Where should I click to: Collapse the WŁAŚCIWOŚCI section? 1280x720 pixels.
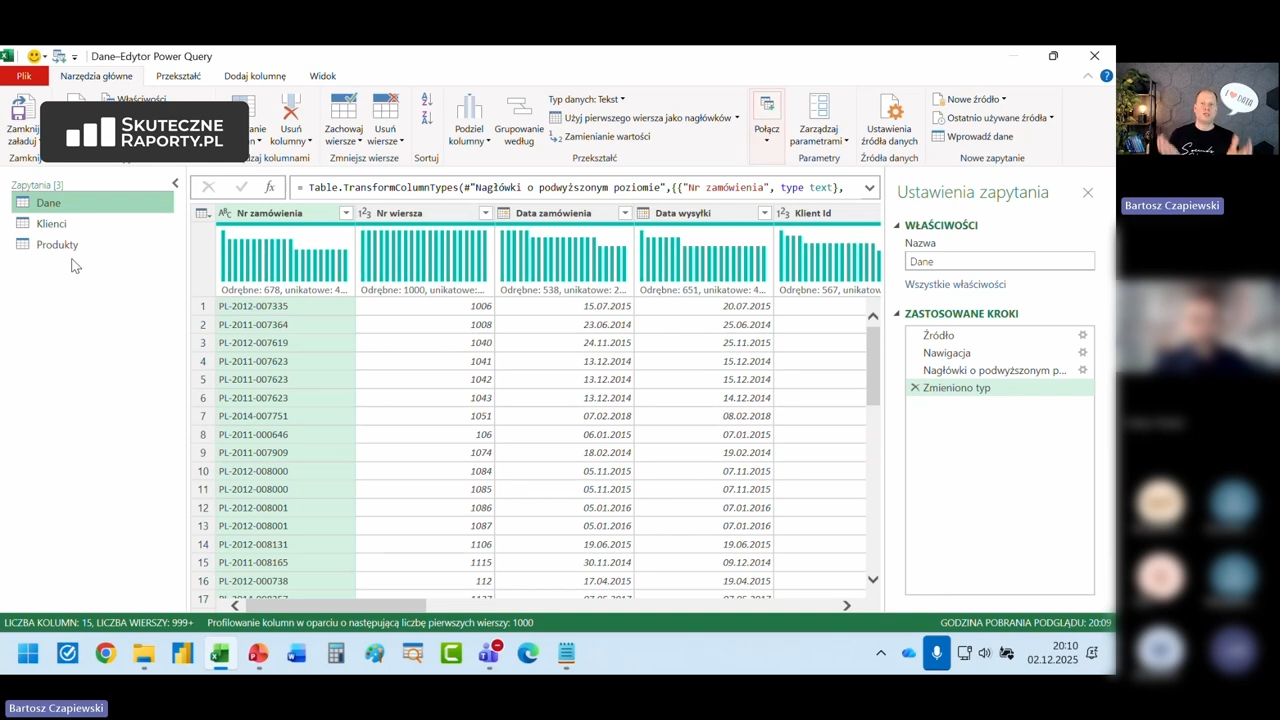pyautogui.click(x=897, y=226)
